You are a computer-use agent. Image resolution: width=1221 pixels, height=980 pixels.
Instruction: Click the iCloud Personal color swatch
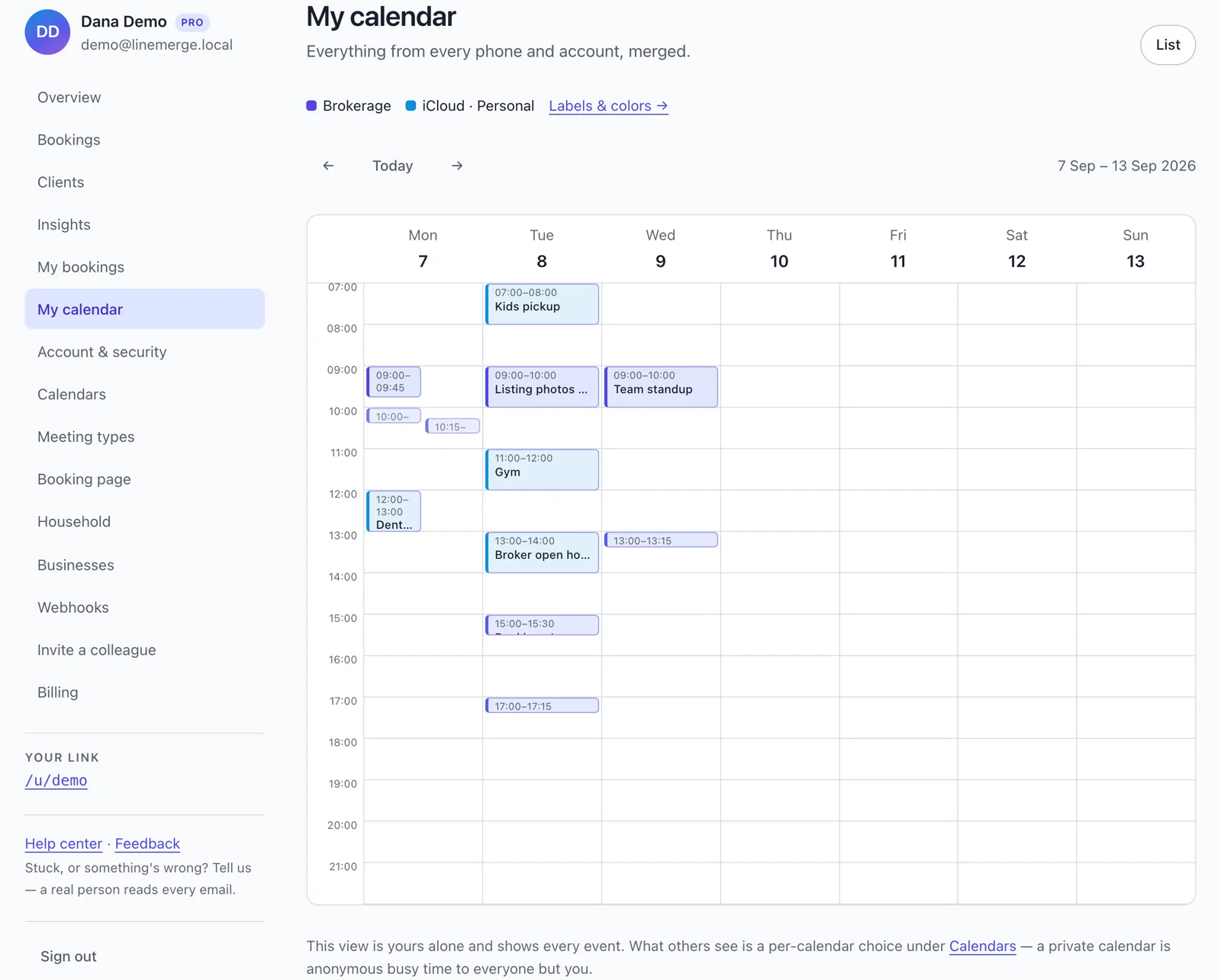tap(411, 105)
